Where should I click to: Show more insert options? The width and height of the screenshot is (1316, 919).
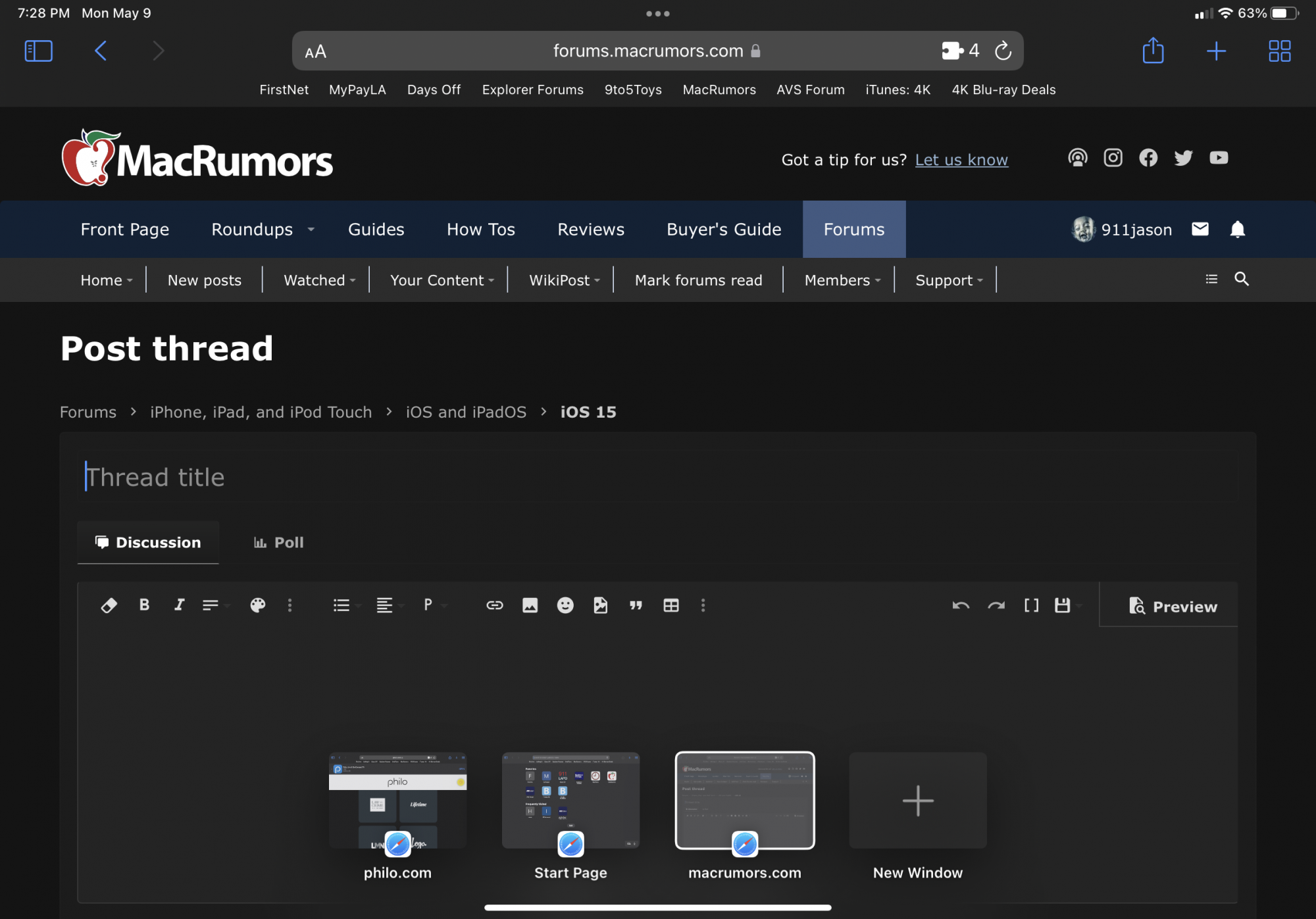pos(703,605)
